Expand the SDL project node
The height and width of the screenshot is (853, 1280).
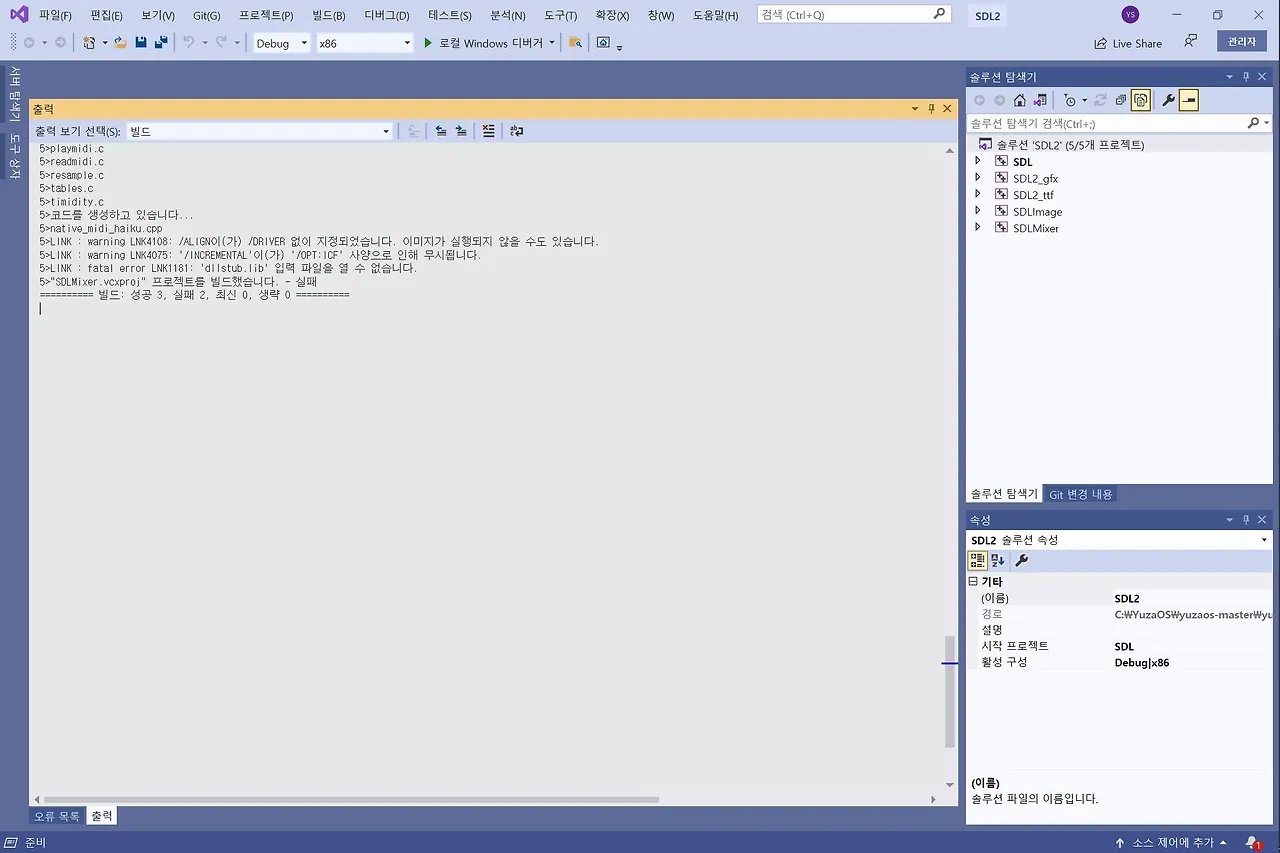978,161
